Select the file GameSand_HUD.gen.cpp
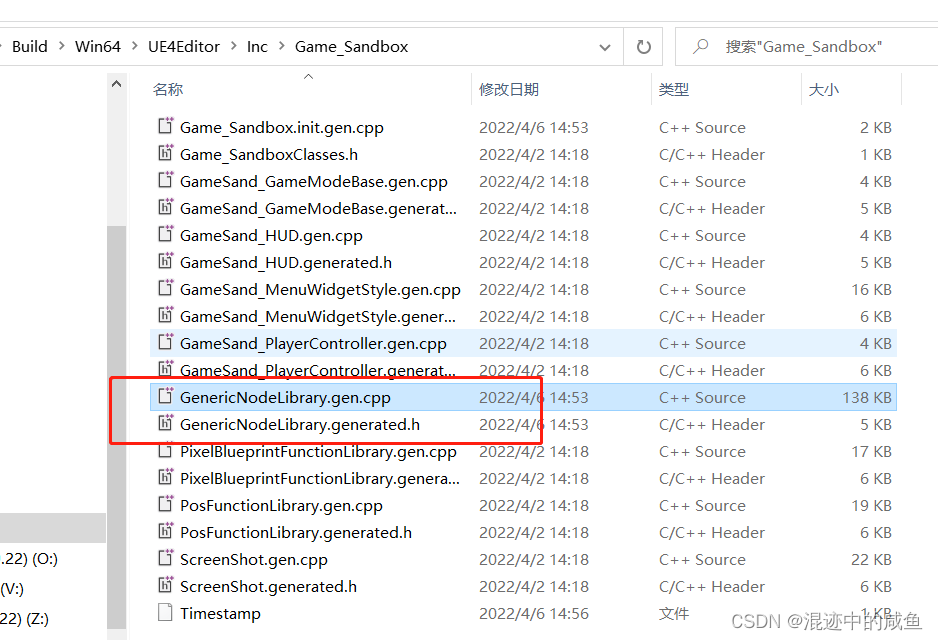 point(271,235)
